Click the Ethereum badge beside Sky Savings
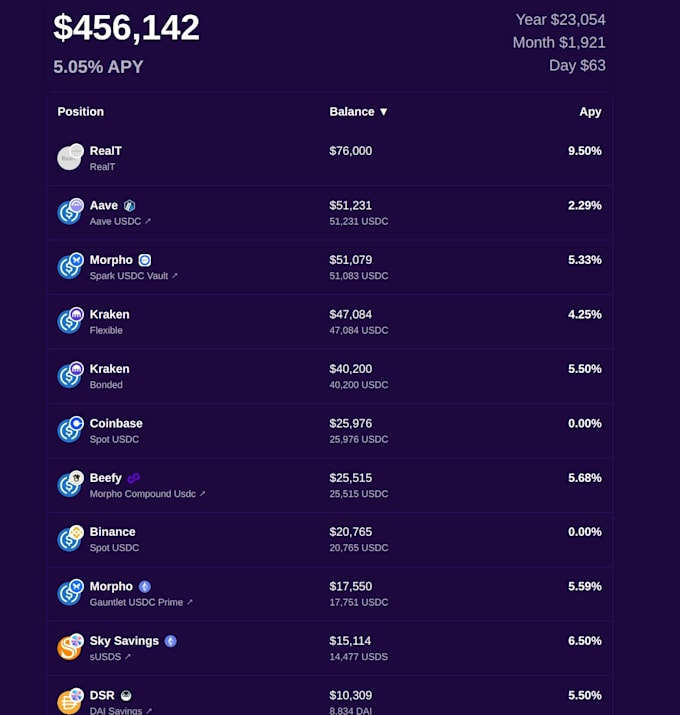The image size is (680, 715). (171, 641)
